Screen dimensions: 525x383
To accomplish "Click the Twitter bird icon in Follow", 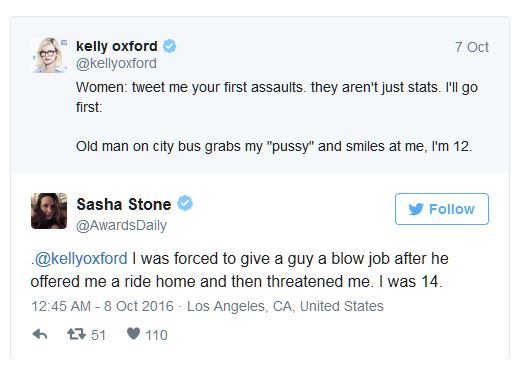I will (x=416, y=209).
